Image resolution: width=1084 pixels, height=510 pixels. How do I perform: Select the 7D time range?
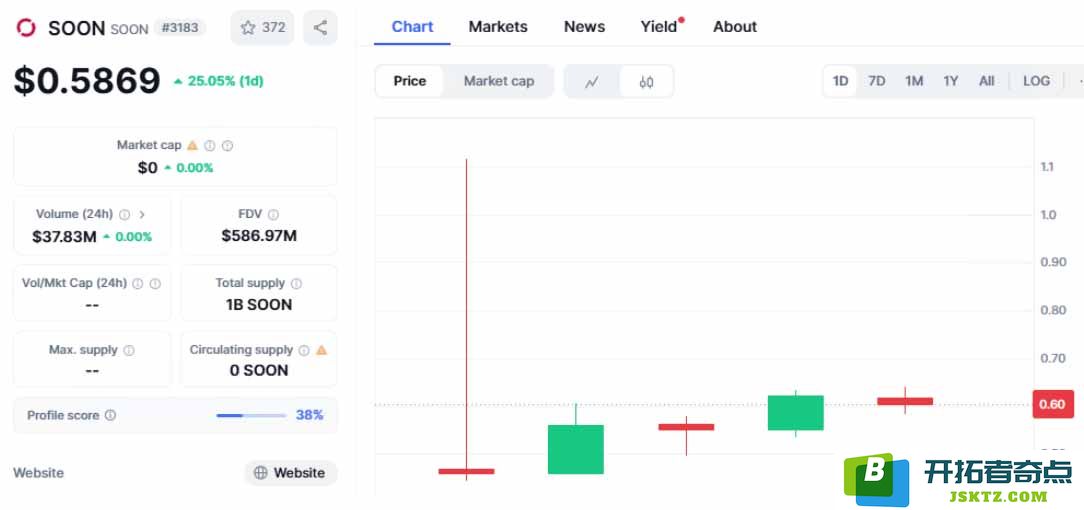click(x=877, y=81)
